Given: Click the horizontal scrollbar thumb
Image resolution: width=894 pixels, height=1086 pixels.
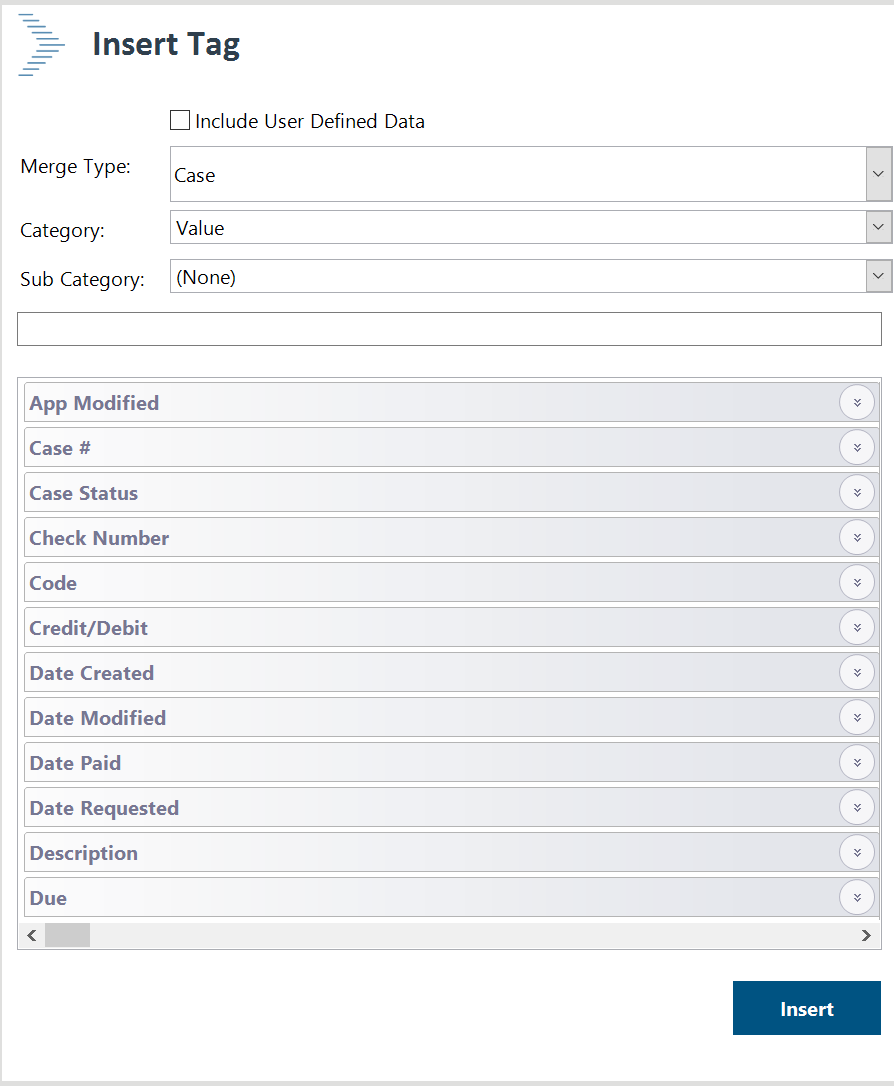Looking at the screenshot, I should [x=67, y=935].
